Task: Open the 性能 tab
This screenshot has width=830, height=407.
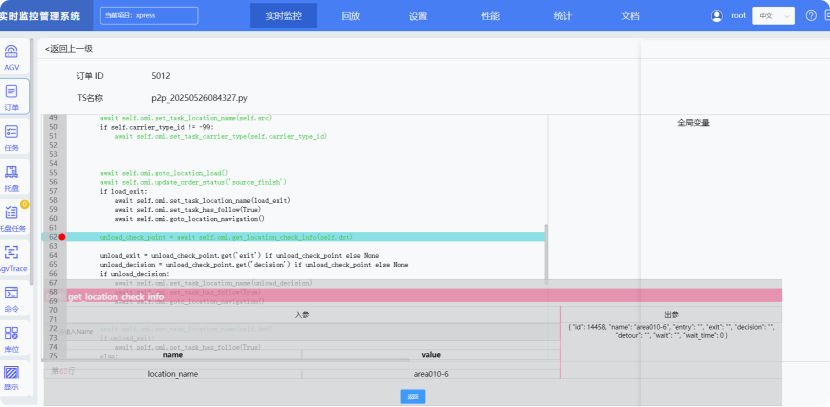Action: [490, 16]
